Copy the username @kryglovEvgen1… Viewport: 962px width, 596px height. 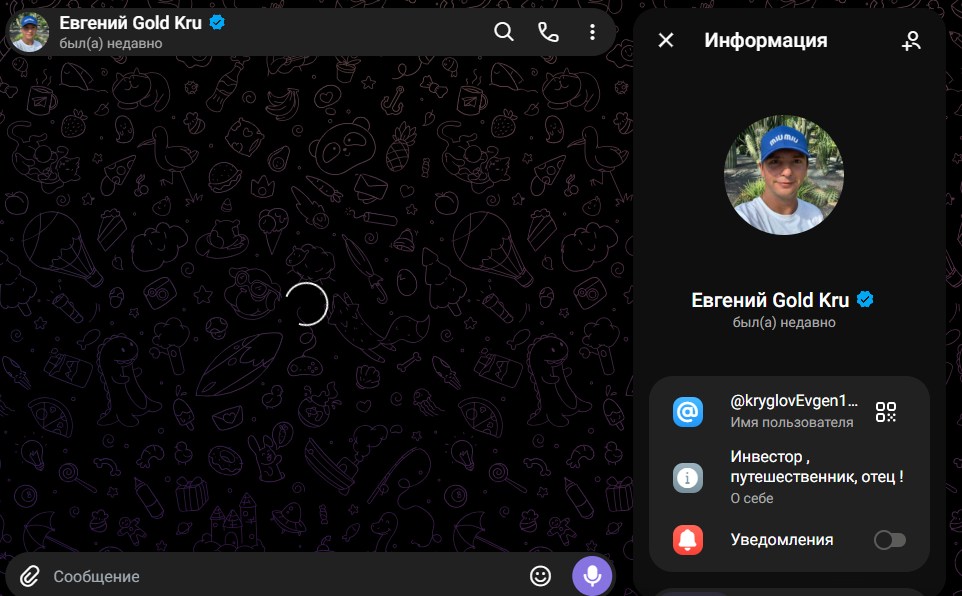coord(794,401)
